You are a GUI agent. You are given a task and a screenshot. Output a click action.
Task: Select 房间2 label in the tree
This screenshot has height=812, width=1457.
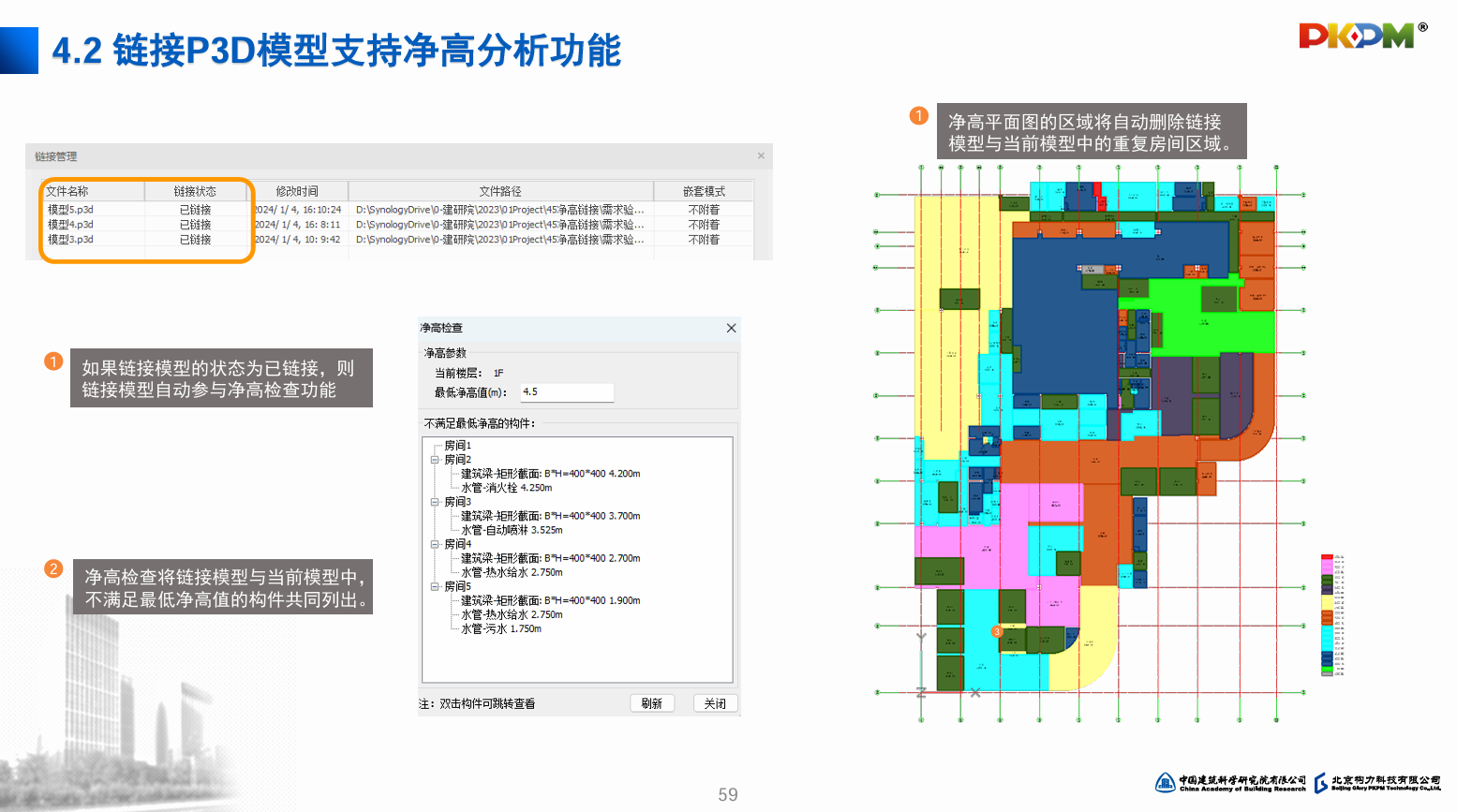coord(457,460)
